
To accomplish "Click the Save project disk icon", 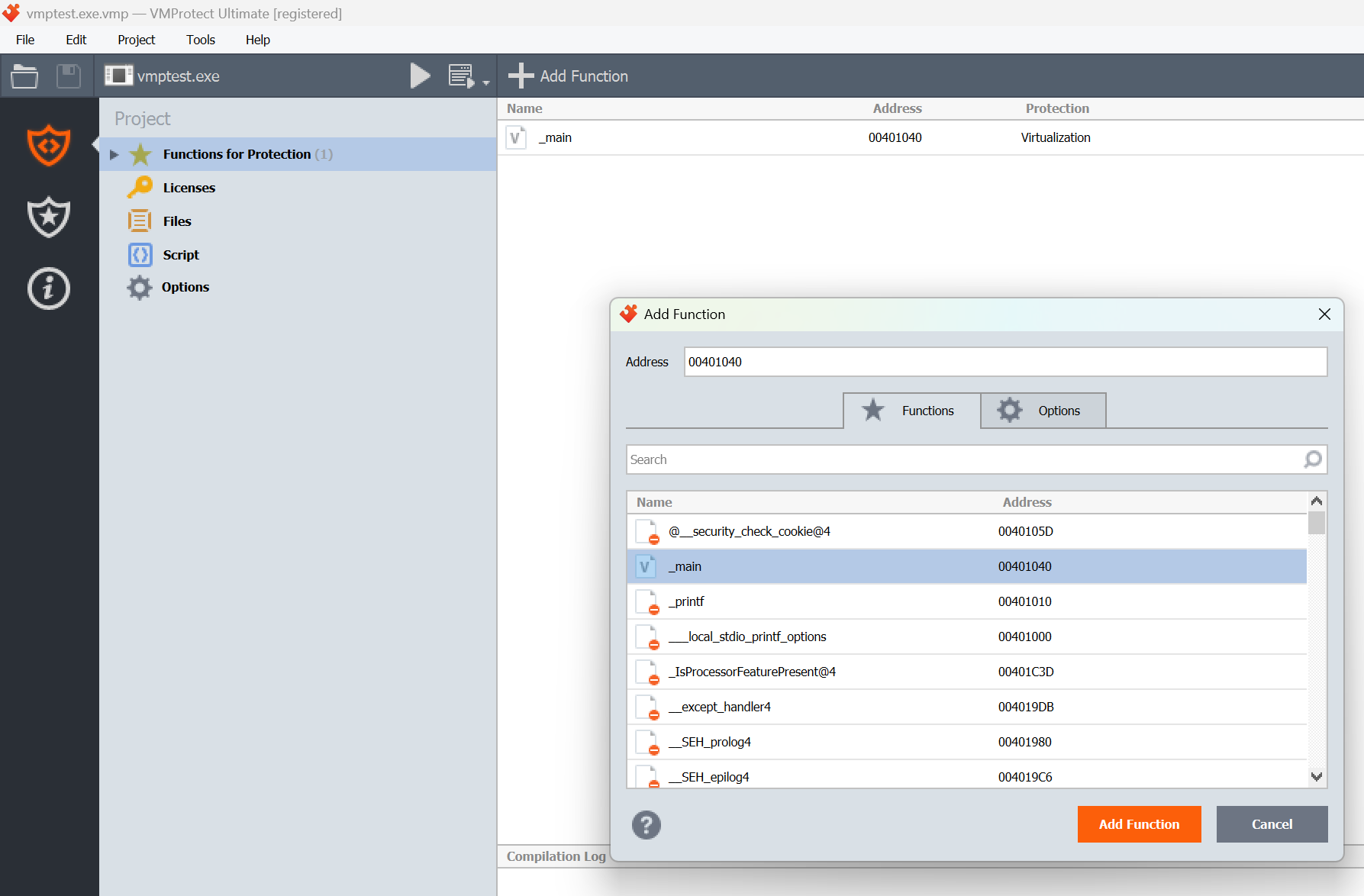I will (x=69, y=76).
